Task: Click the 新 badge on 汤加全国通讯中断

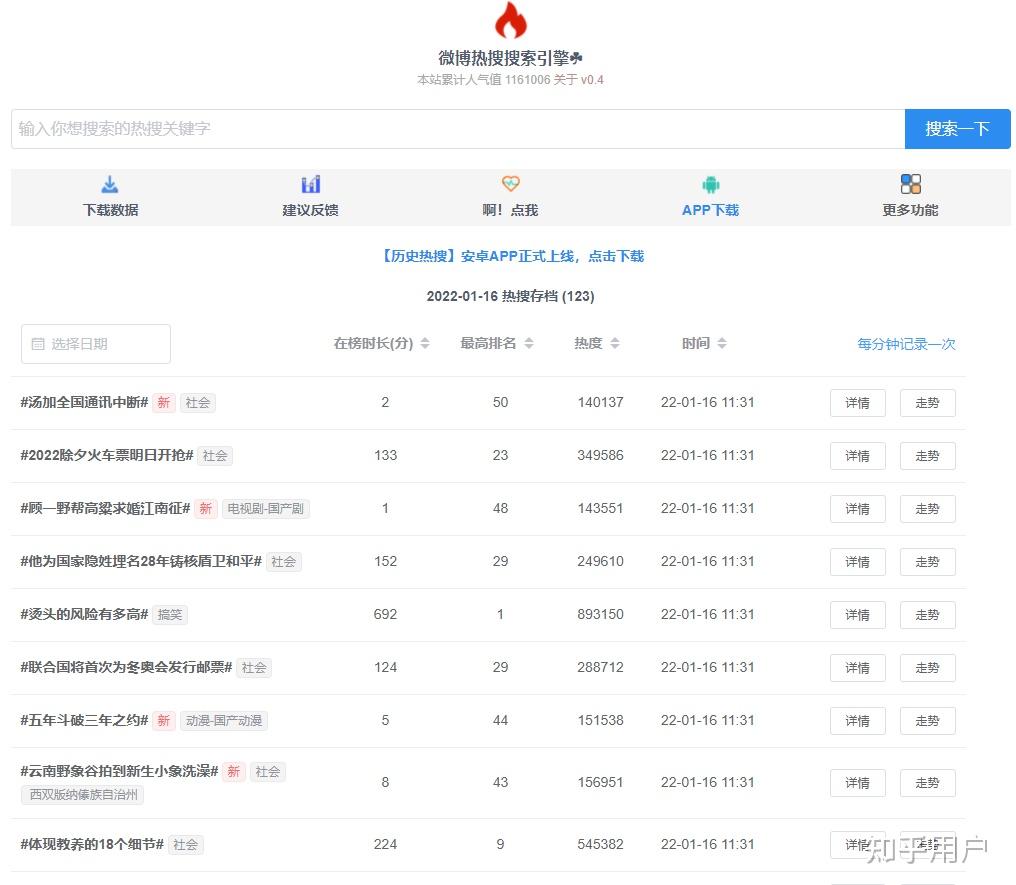Action: coord(164,403)
